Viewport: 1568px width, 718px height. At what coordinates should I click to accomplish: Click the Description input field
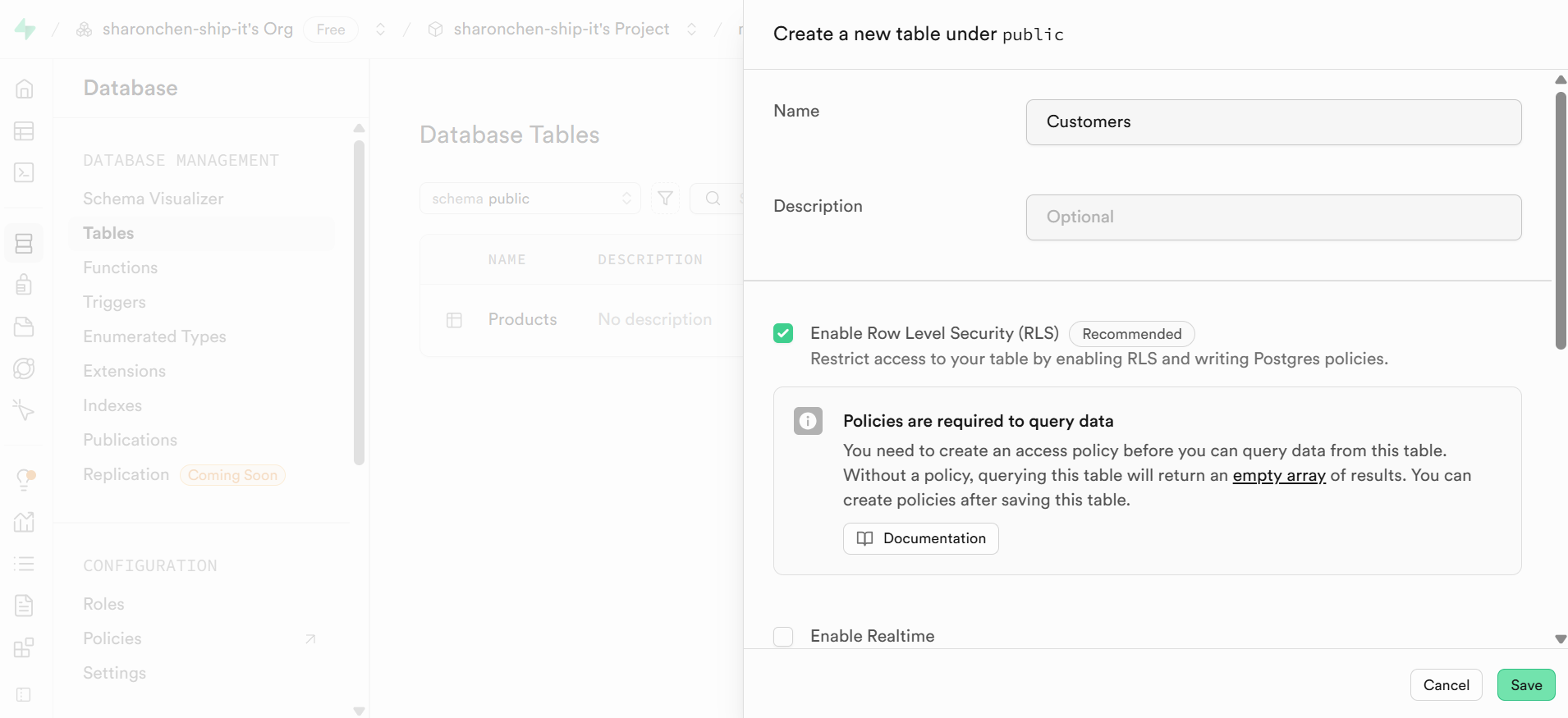click(1273, 217)
